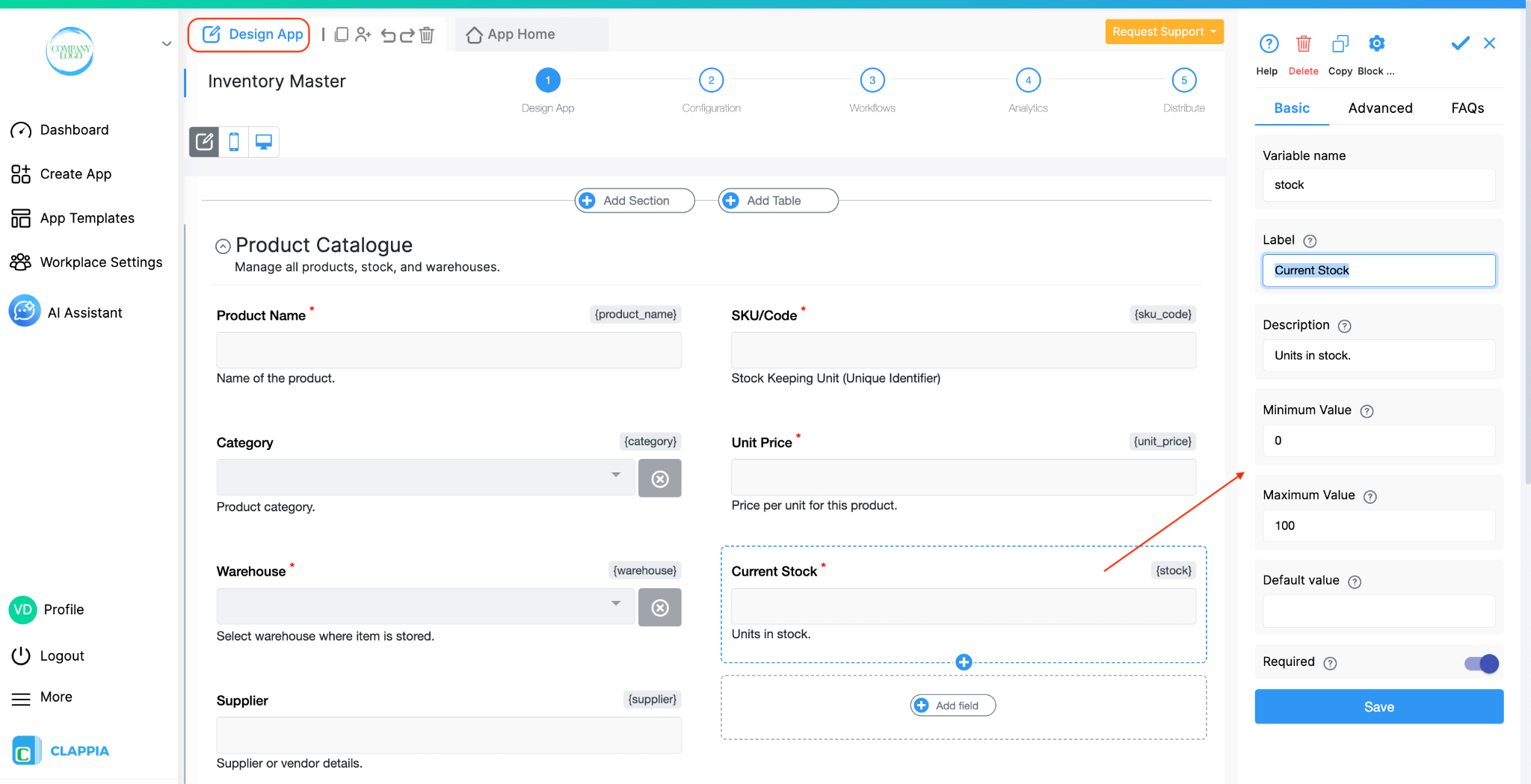Confirm changes with the blue checkmark icon
The width and height of the screenshot is (1531, 784).
tap(1459, 43)
